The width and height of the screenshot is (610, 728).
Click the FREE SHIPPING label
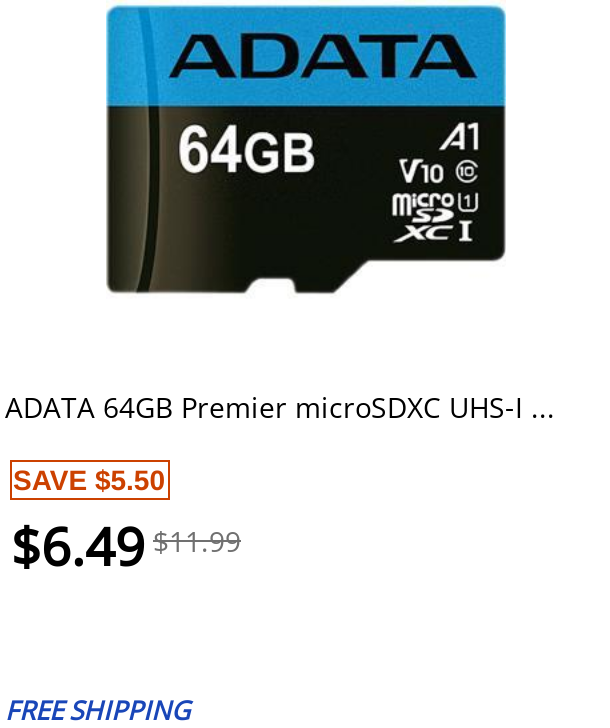tap(100, 710)
